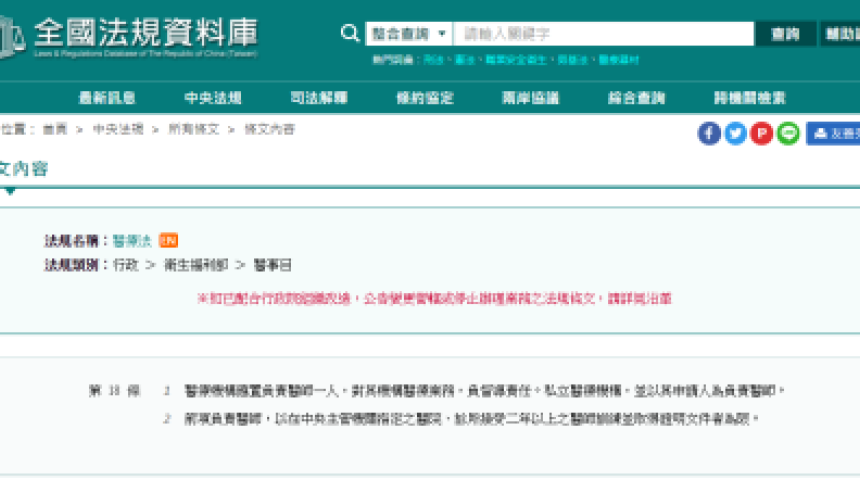
Task: Open the 司法解釋 menu
Action: pyautogui.click(x=319, y=98)
